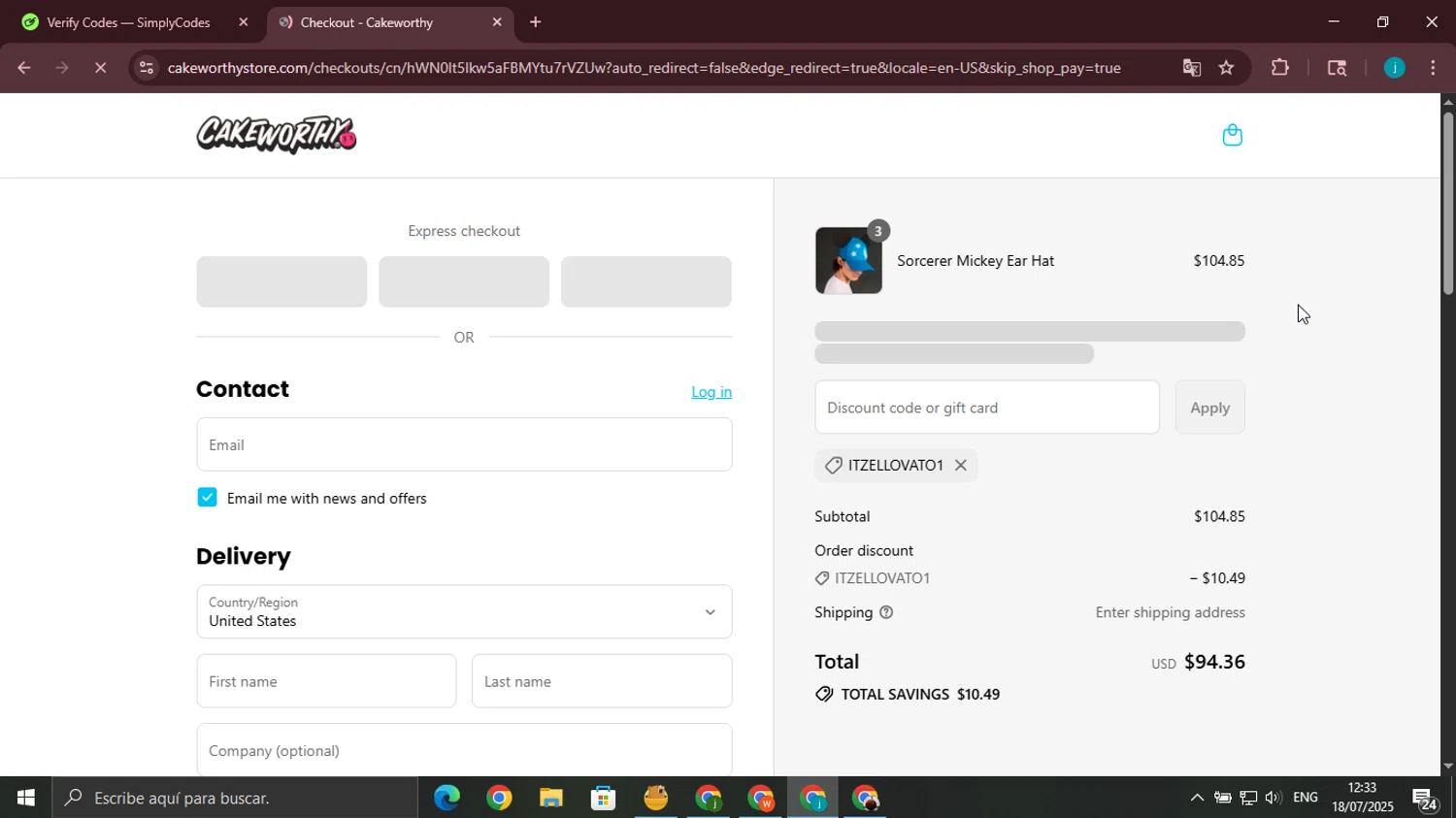Open the tab search/media control icon
This screenshot has width=1456, height=818.
[x=1337, y=68]
